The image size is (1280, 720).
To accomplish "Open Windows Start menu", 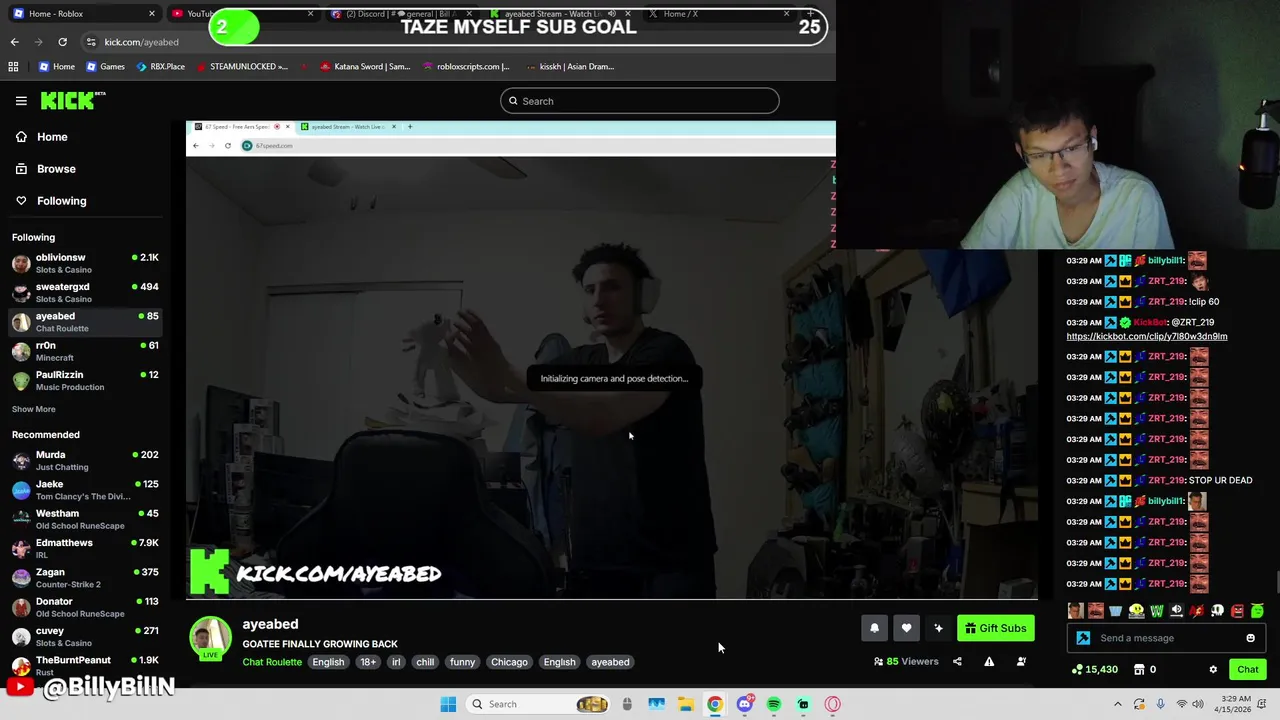I will click(x=448, y=704).
